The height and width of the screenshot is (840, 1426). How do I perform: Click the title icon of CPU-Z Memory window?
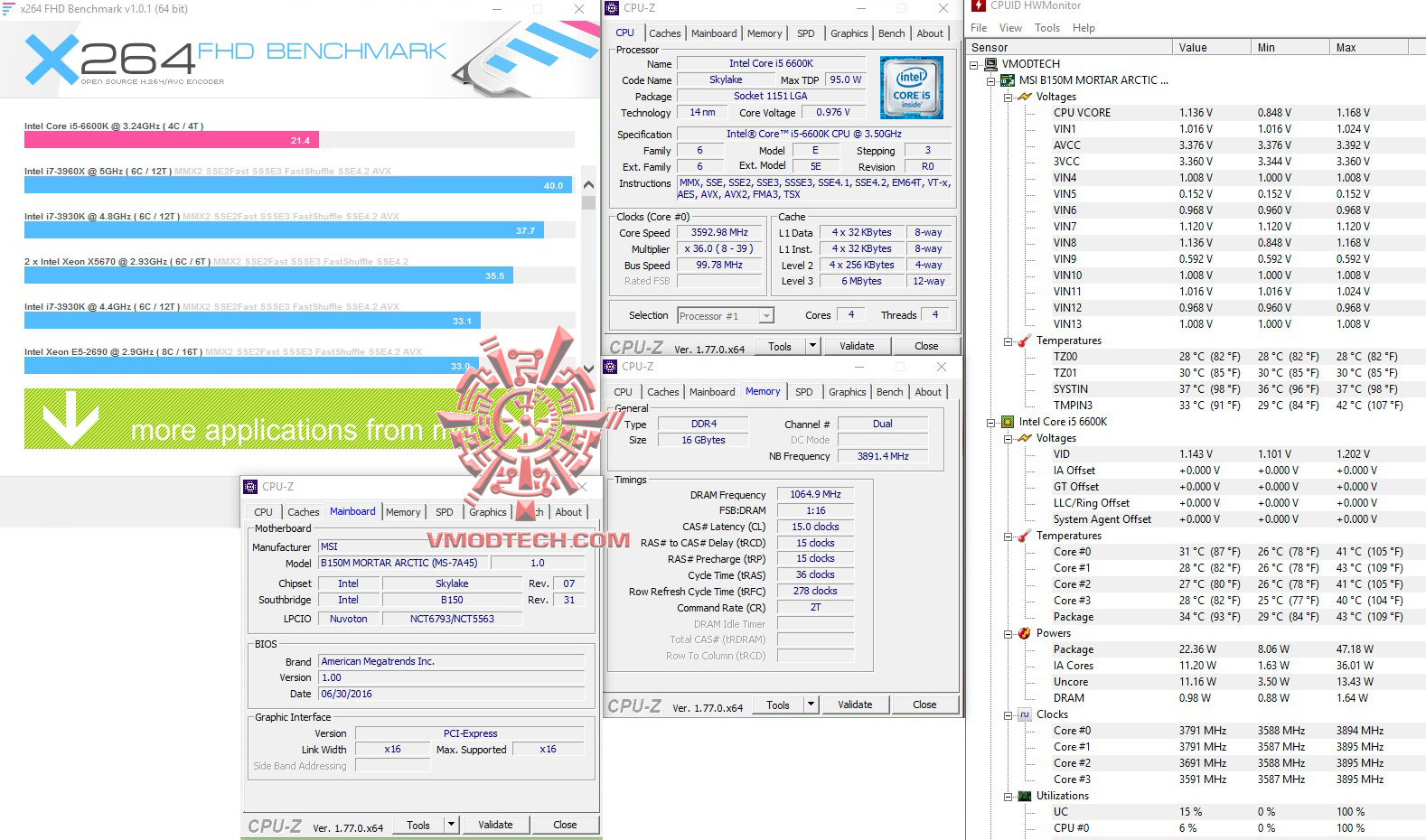coord(611,367)
